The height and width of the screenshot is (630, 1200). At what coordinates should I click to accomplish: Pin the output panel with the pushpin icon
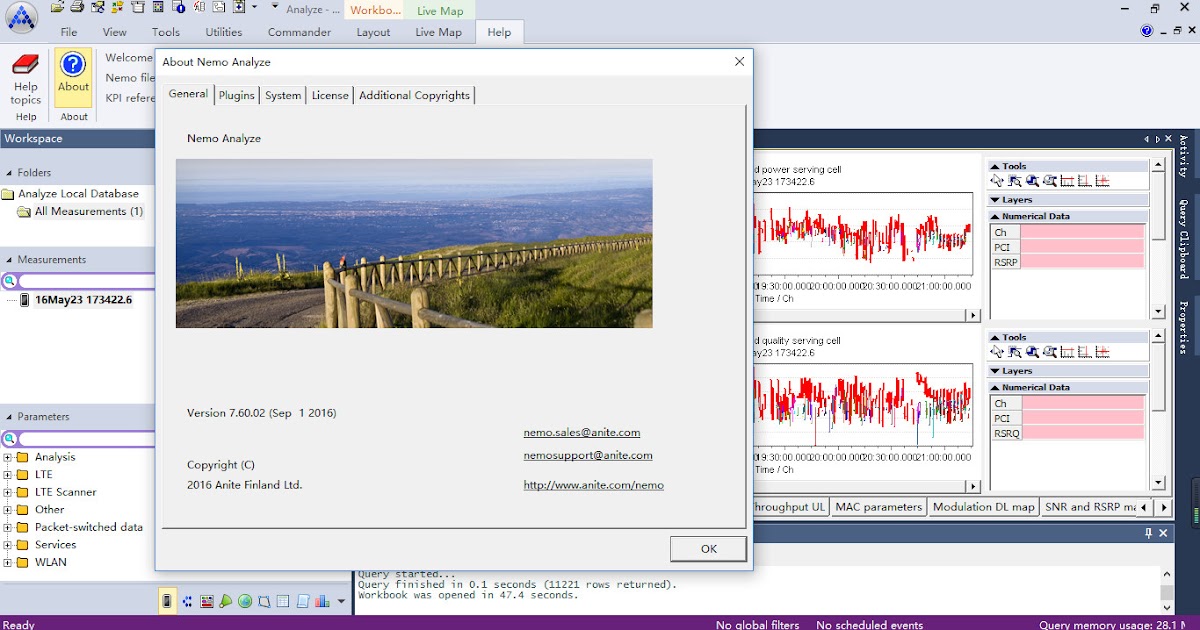[1149, 533]
